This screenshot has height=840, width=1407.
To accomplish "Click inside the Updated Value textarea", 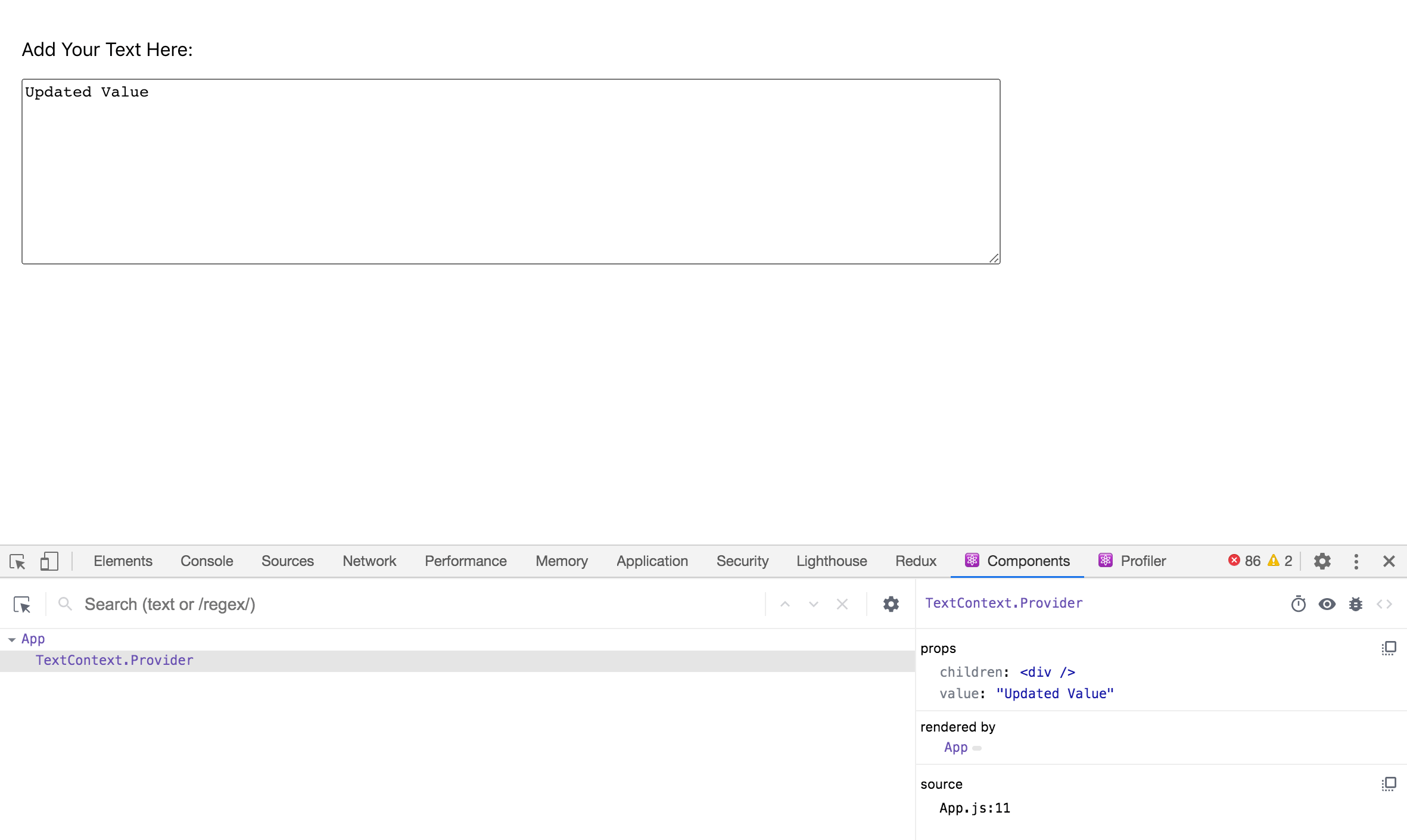I will tap(511, 172).
